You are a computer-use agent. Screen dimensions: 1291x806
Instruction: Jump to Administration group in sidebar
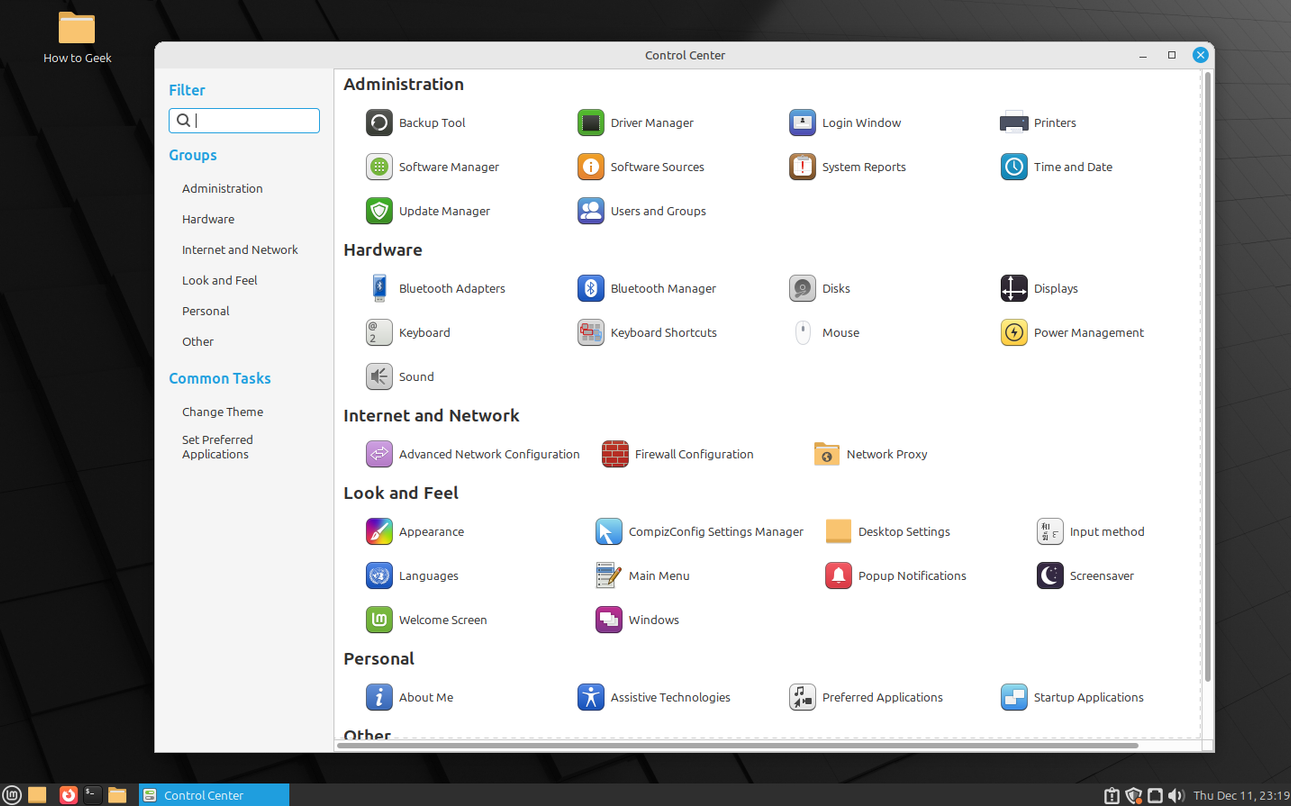pos(222,188)
